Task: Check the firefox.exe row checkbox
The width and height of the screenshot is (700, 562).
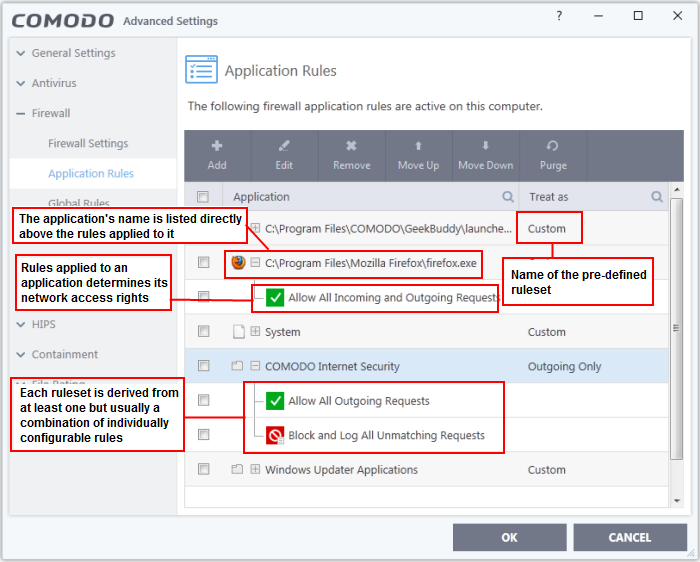Action: [204, 262]
